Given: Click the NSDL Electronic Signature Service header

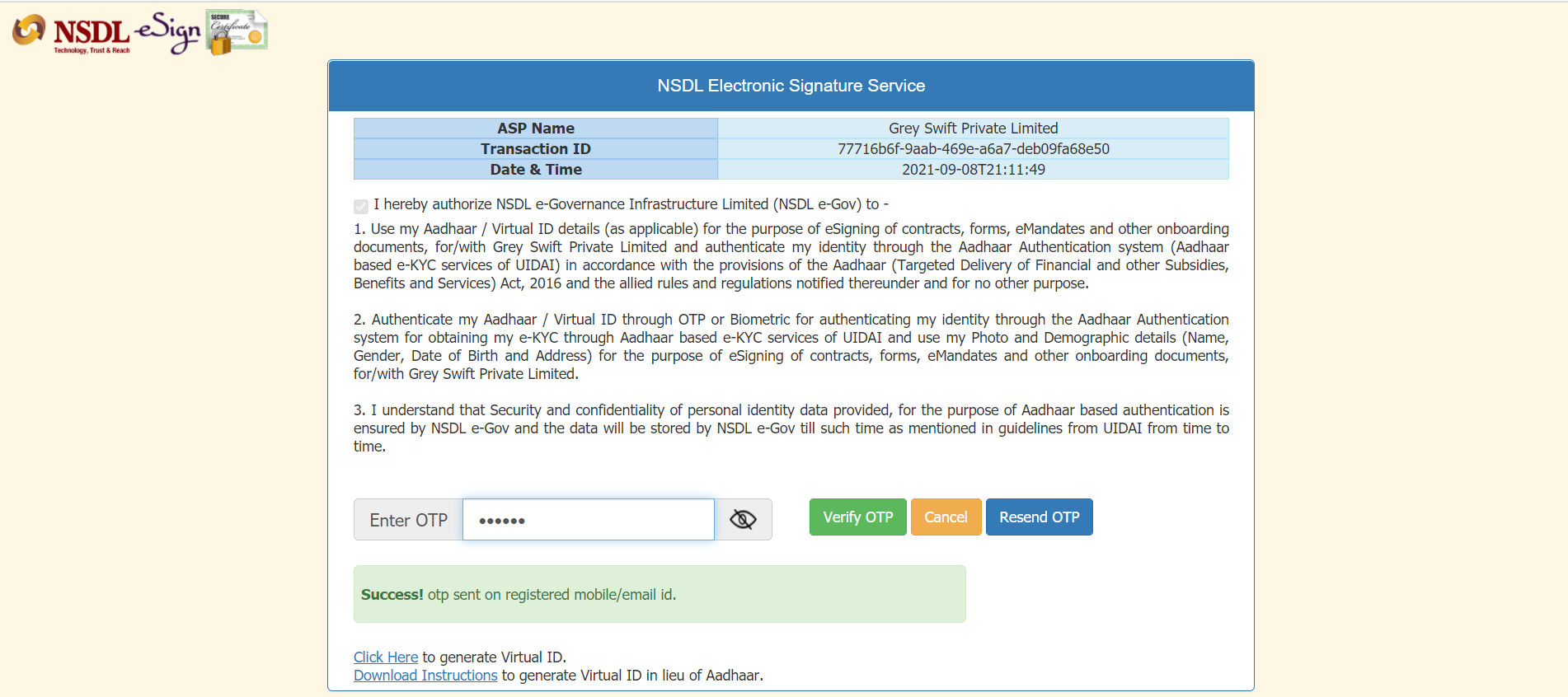Looking at the screenshot, I should 791,86.
